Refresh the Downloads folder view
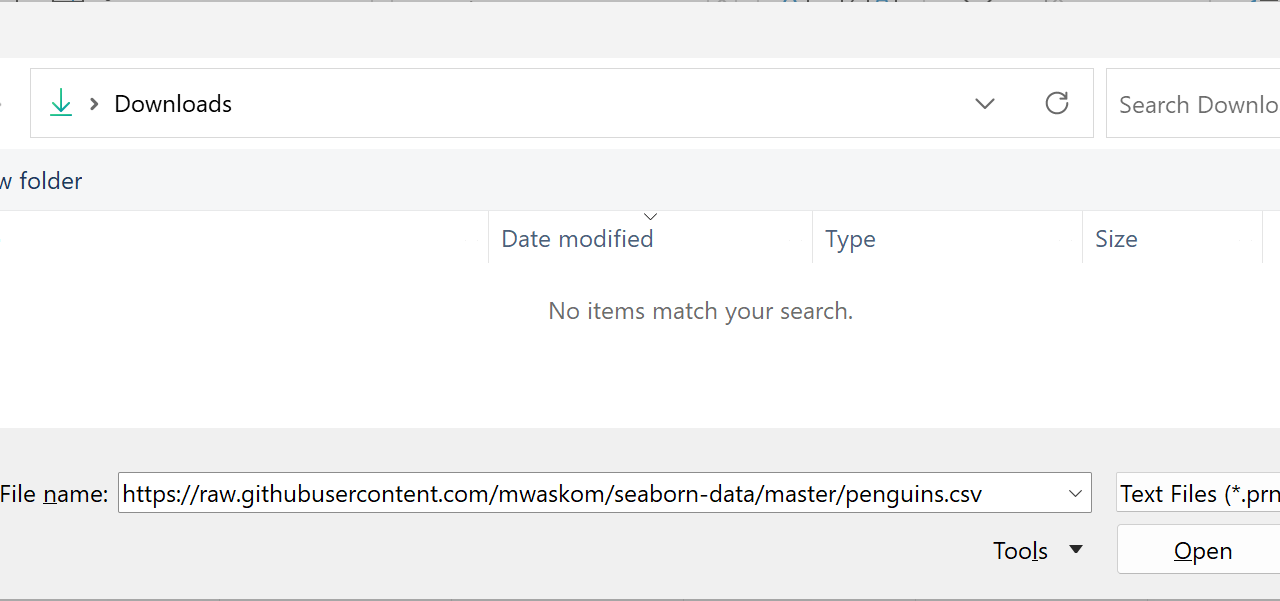1280x601 pixels. point(1057,103)
